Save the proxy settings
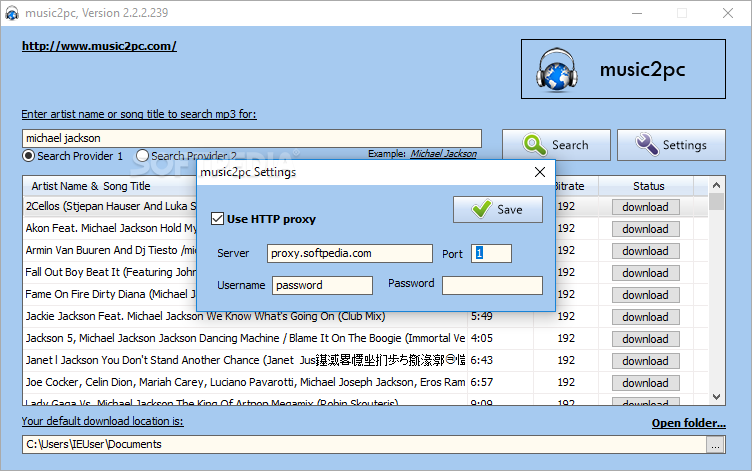This screenshot has width=752, height=471. click(498, 209)
